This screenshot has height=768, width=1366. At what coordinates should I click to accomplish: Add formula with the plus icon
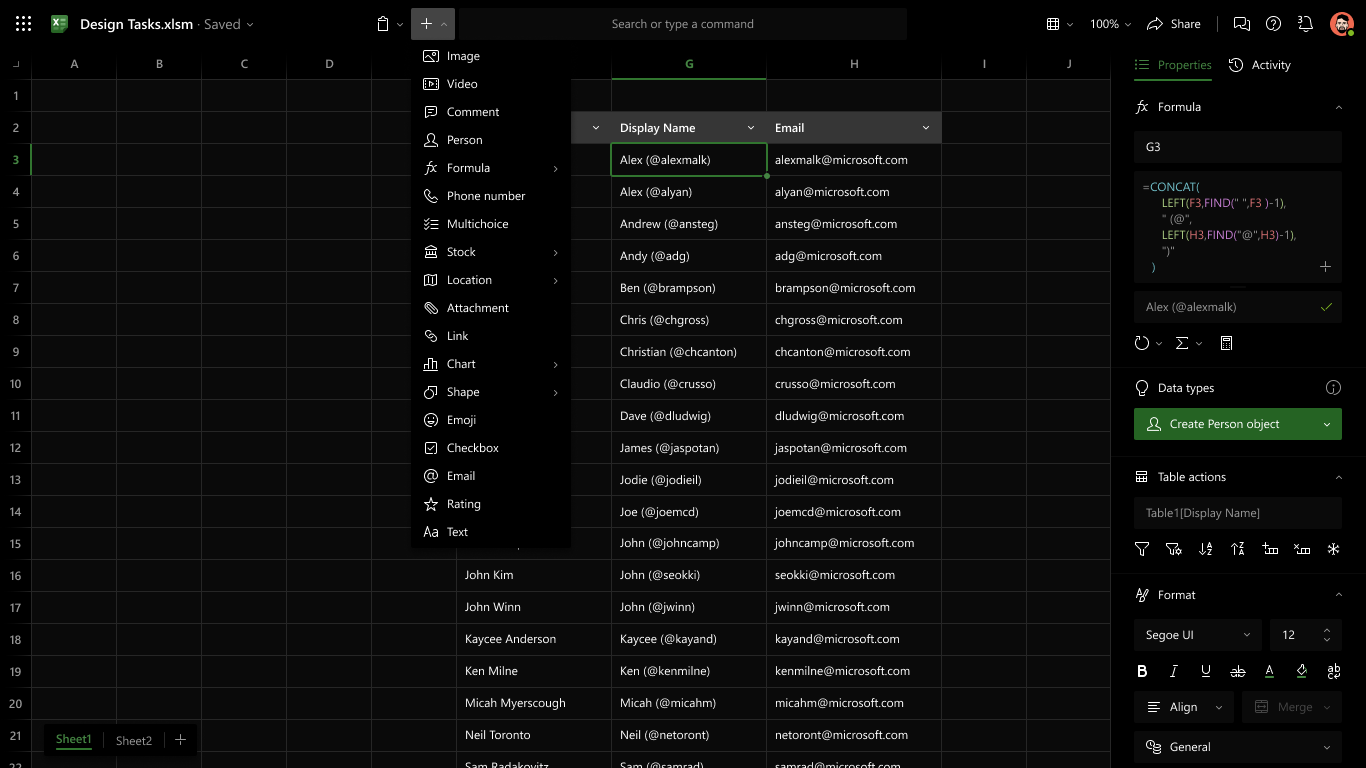(1325, 267)
